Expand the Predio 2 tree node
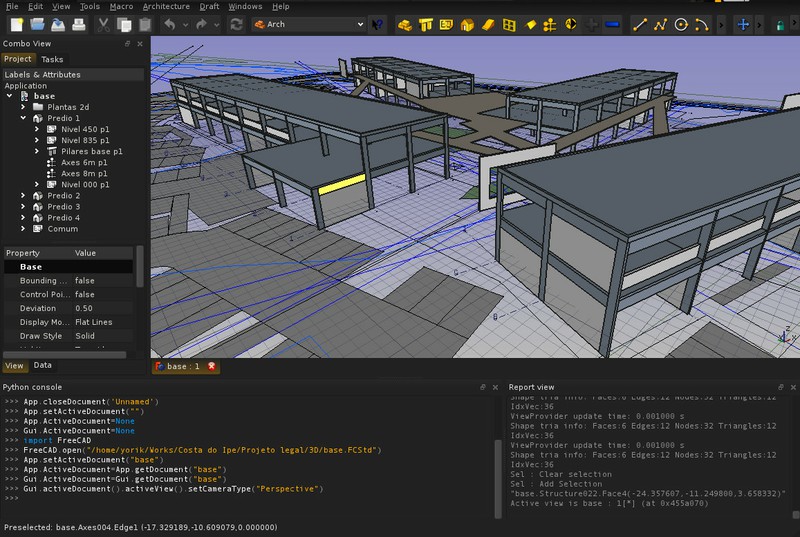Image resolution: width=800 pixels, height=537 pixels. [24, 196]
